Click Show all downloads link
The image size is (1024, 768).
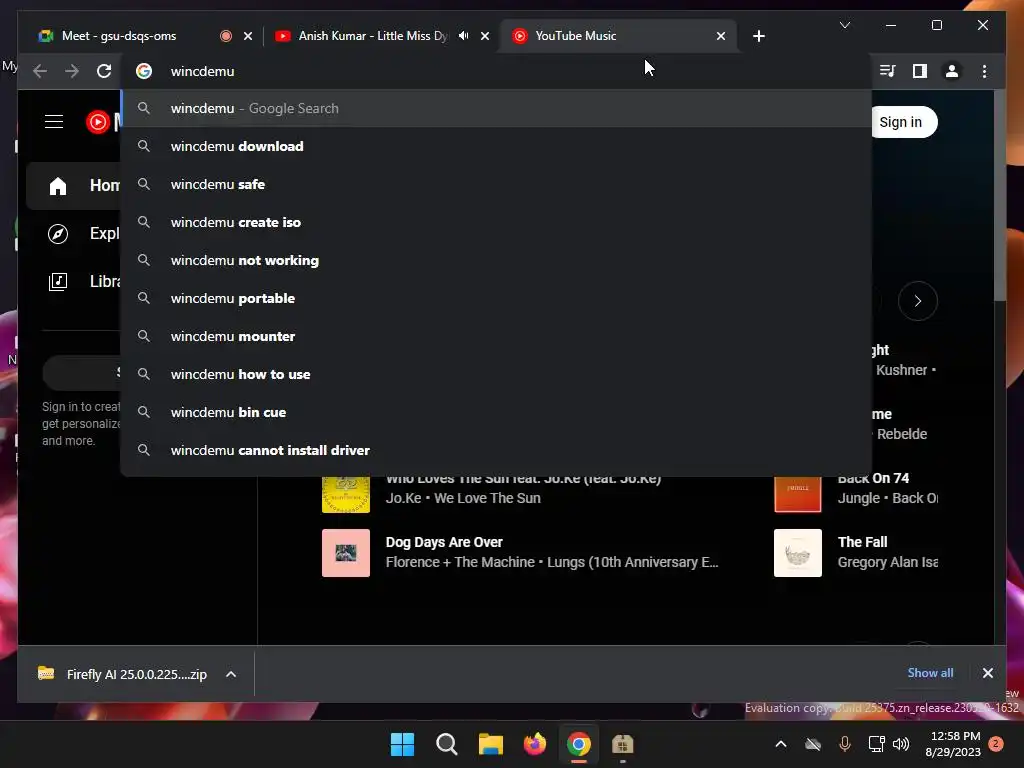click(x=930, y=673)
